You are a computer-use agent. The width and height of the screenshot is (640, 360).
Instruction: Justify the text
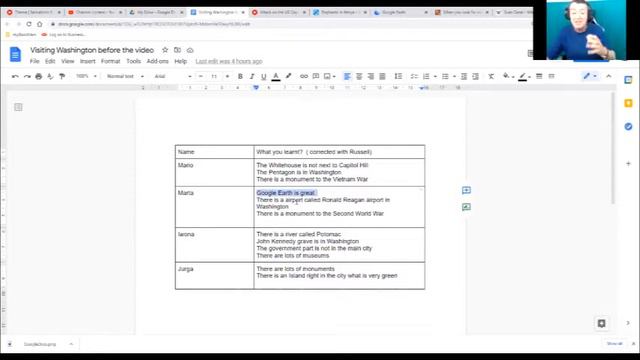point(382,76)
